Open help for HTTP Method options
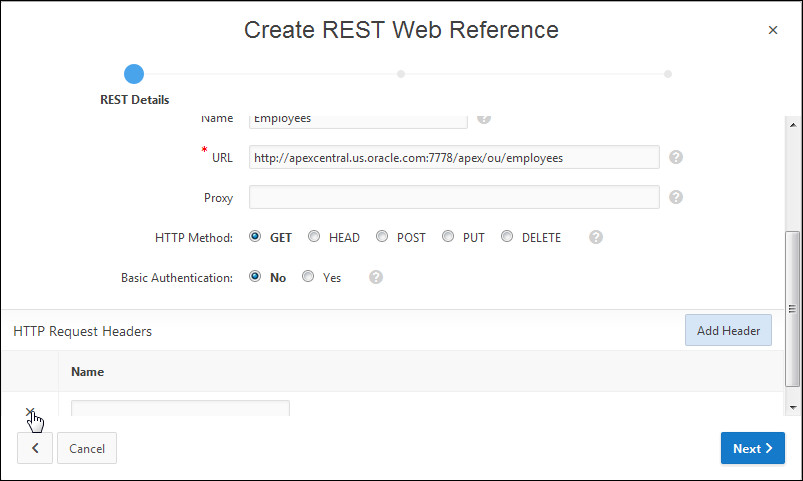The width and height of the screenshot is (803, 481). [596, 237]
